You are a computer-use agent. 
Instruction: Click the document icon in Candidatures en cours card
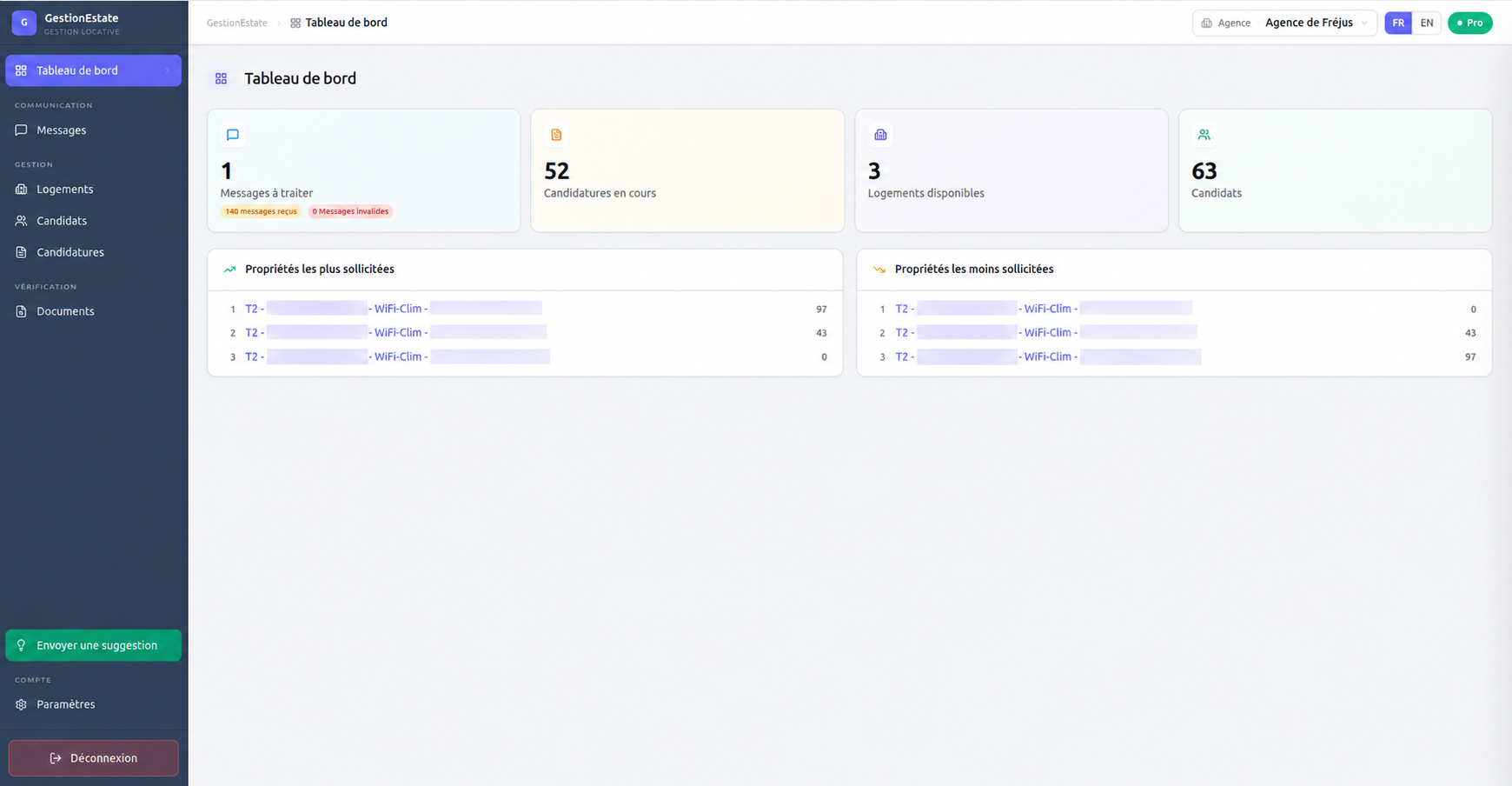click(x=556, y=135)
